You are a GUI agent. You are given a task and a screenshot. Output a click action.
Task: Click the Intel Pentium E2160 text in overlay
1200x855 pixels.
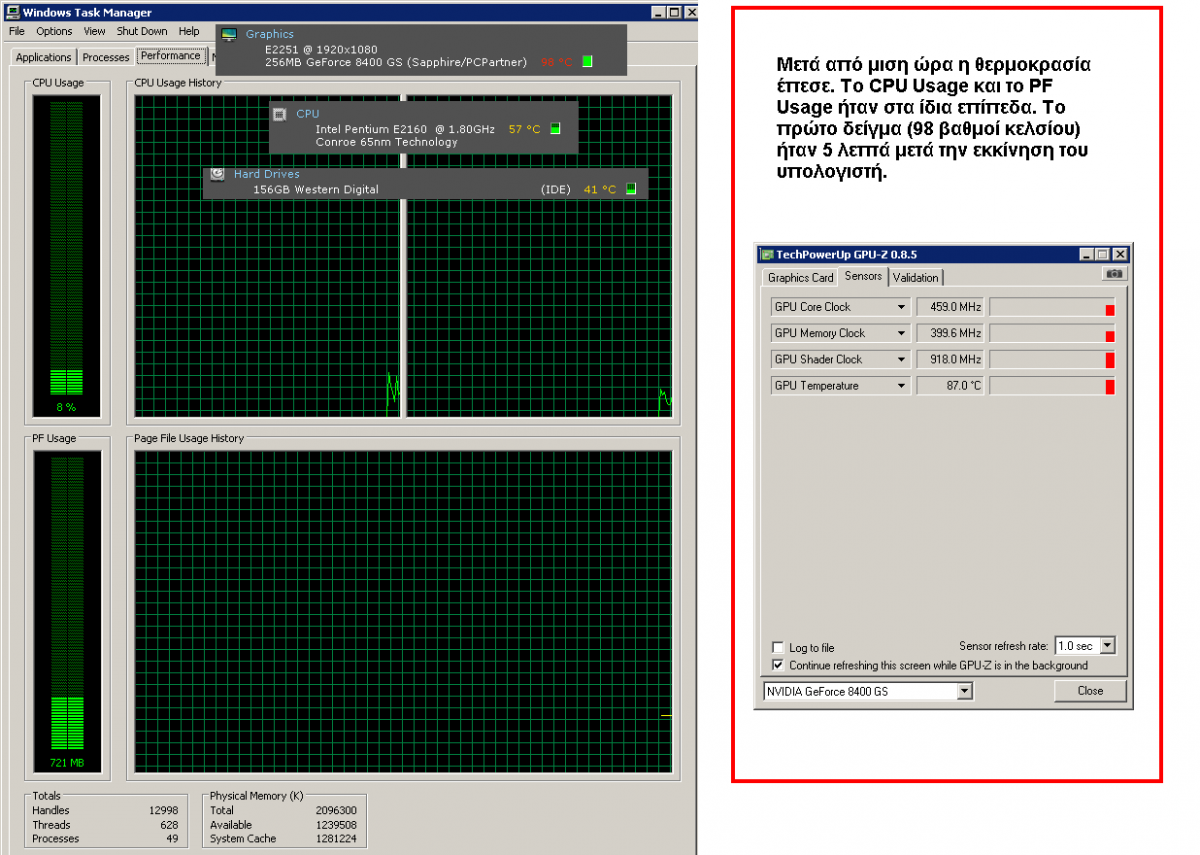pyautogui.click(x=405, y=129)
